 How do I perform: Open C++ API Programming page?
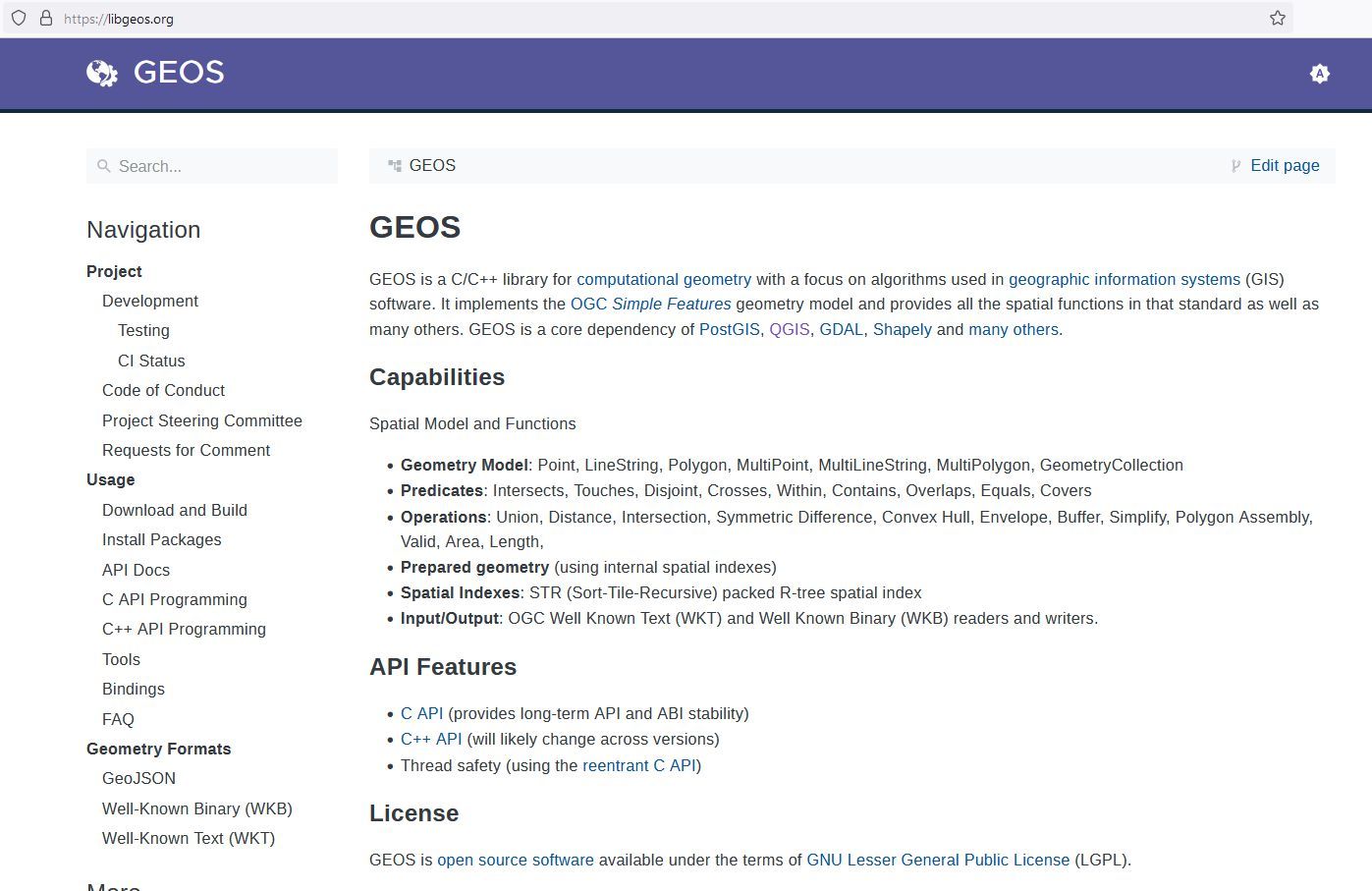coord(184,629)
